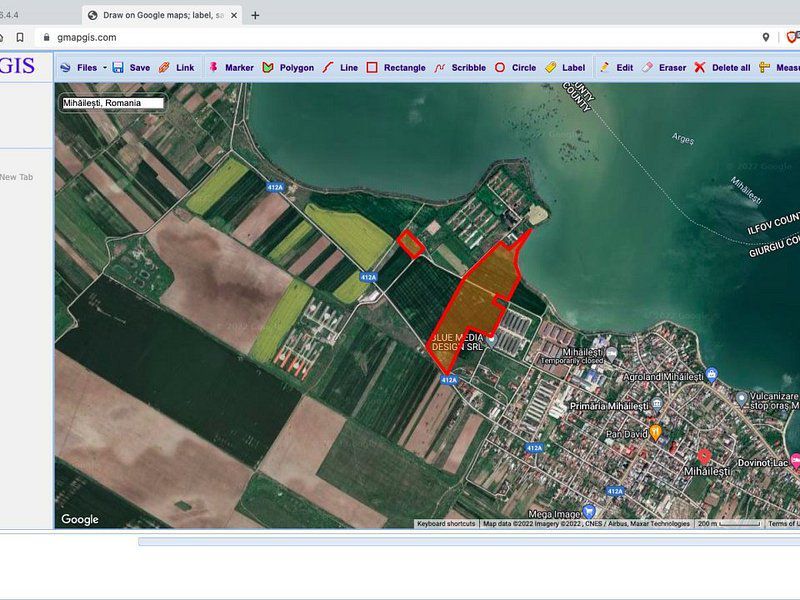The image size is (800, 600).
Task: Click the Keyboard shortcuts map link
Action: tap(446, 524)
